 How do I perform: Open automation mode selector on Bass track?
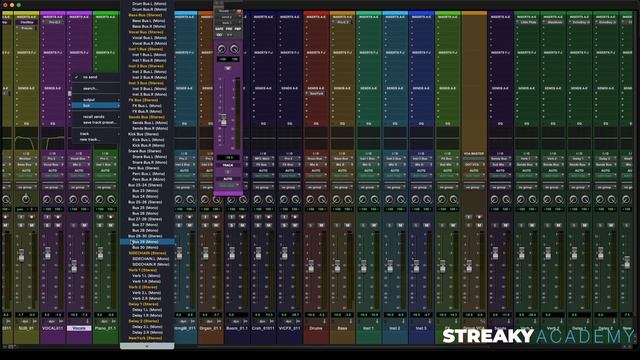[x=342, y=176]
